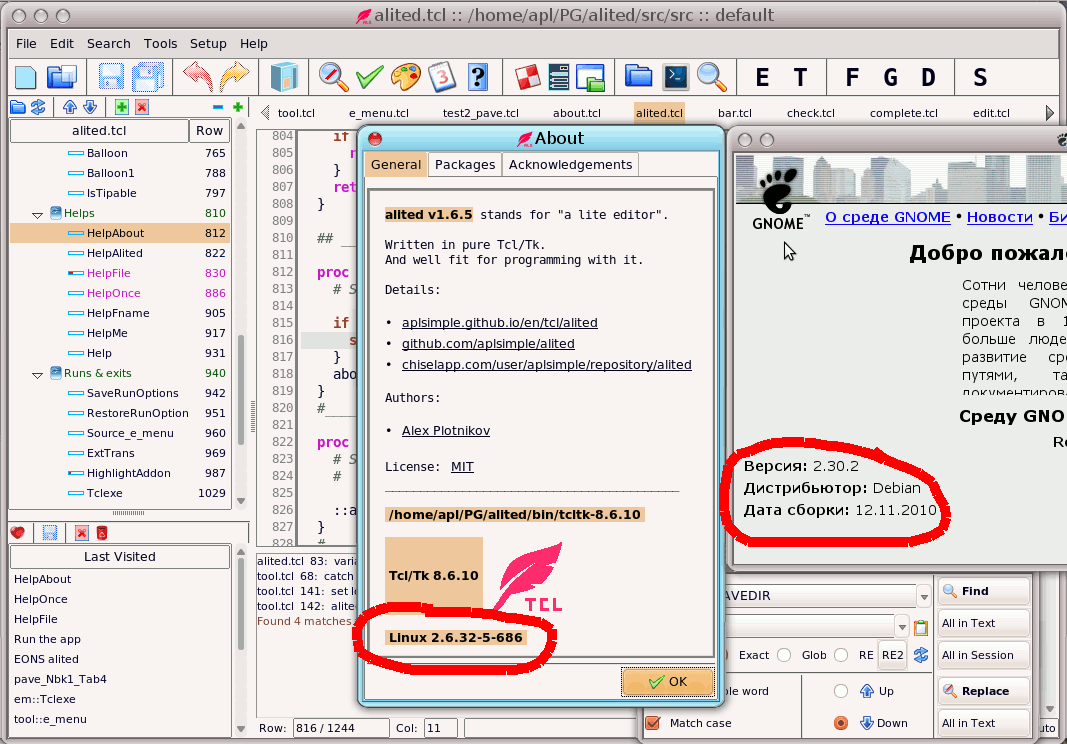Click the blue box toolbar icon
The height and width of the screenshot is (744, 1067).
(284, 77)
